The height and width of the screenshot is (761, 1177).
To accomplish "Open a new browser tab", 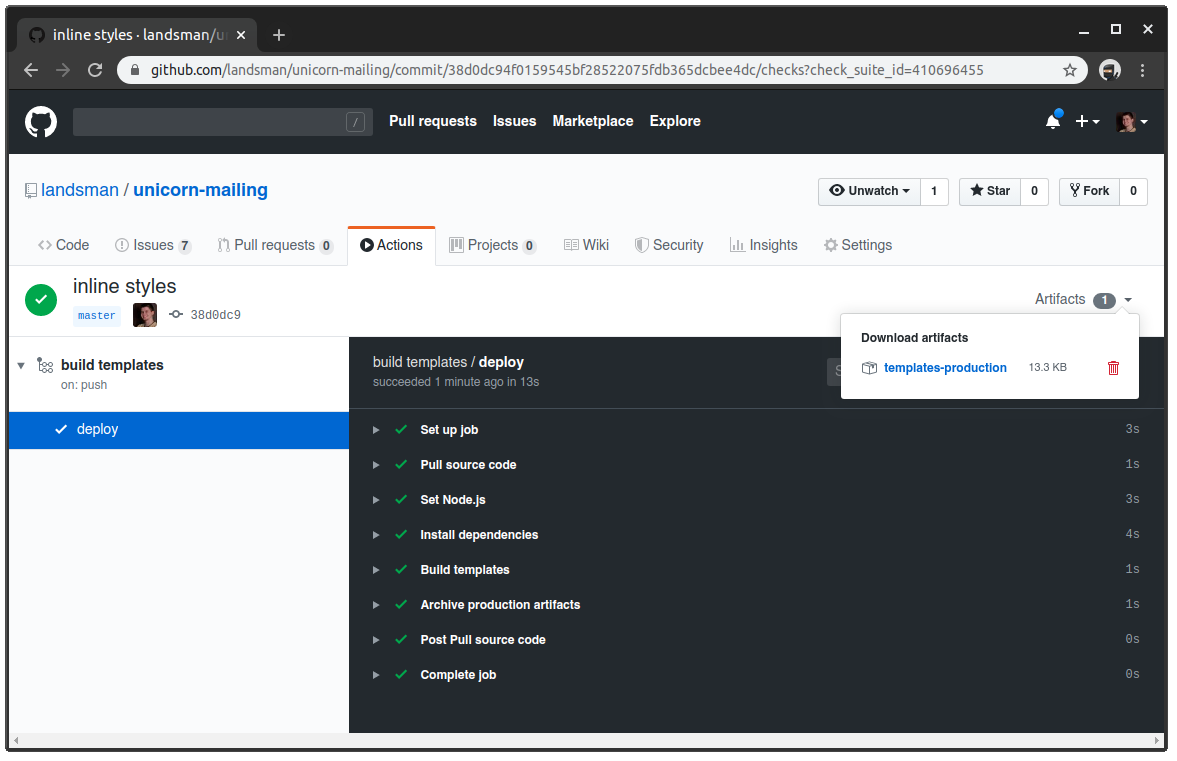I will click(278, 35).
